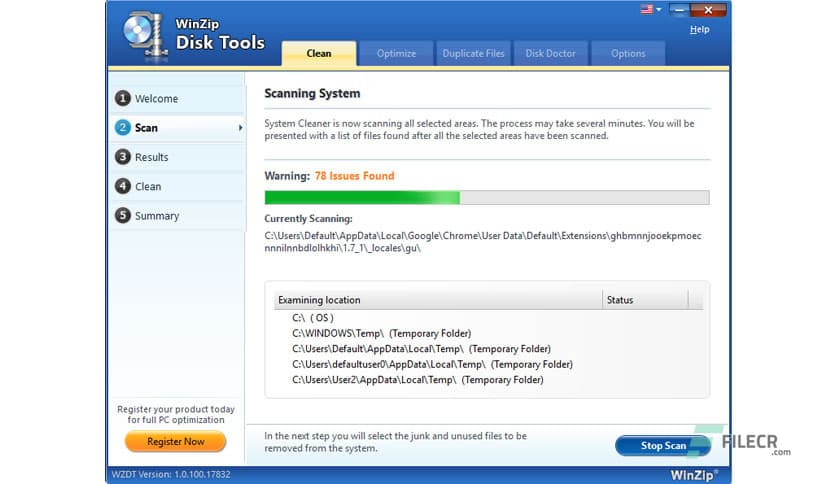The width and height of the screenshot is (836, 484).
Task: Open the Options tab
Action: [628, 53]
